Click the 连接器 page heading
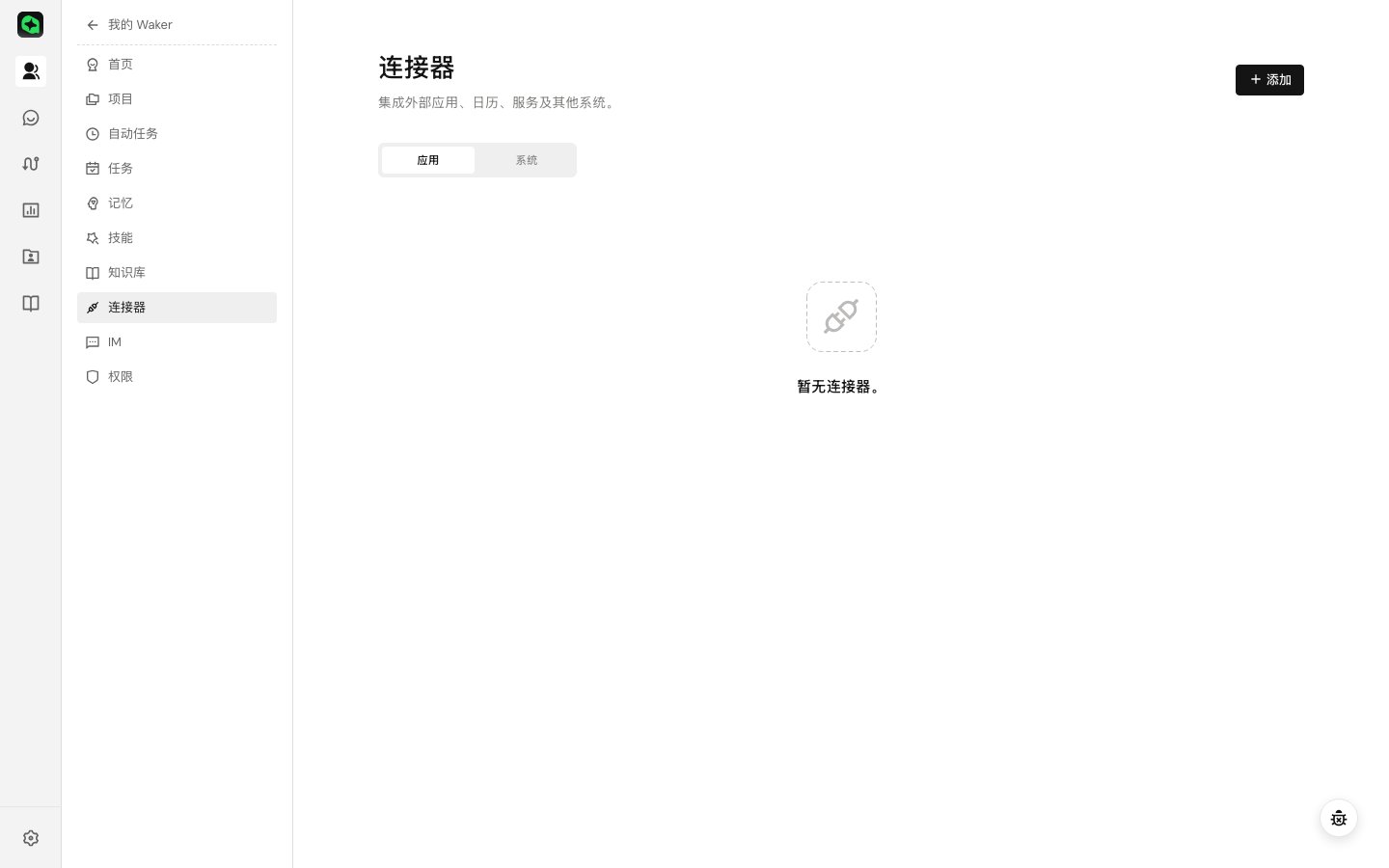The image size is (1389, 868). (417, 68)
